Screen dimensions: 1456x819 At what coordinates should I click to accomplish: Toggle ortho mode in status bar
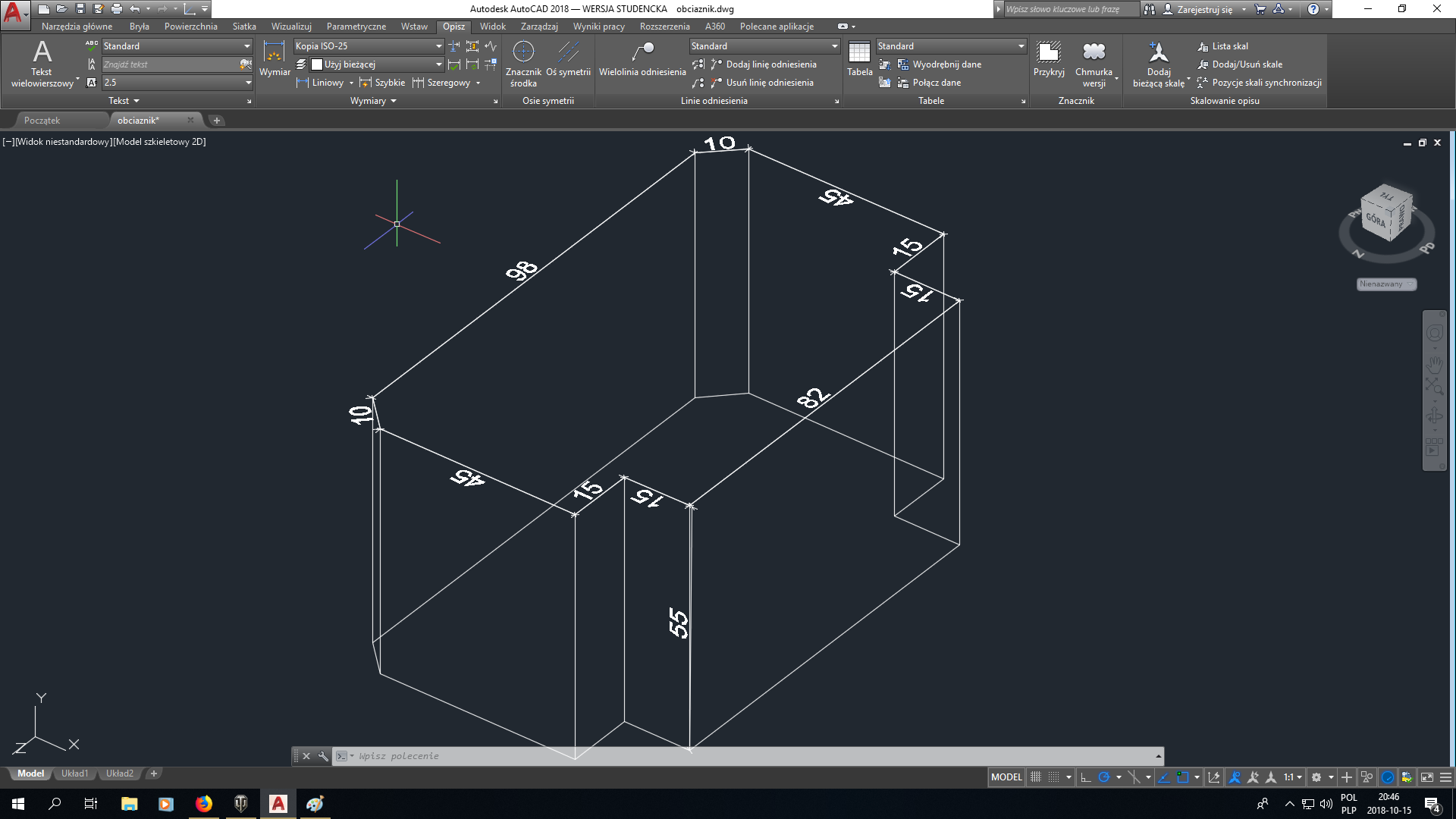(x=1086, y=777)
